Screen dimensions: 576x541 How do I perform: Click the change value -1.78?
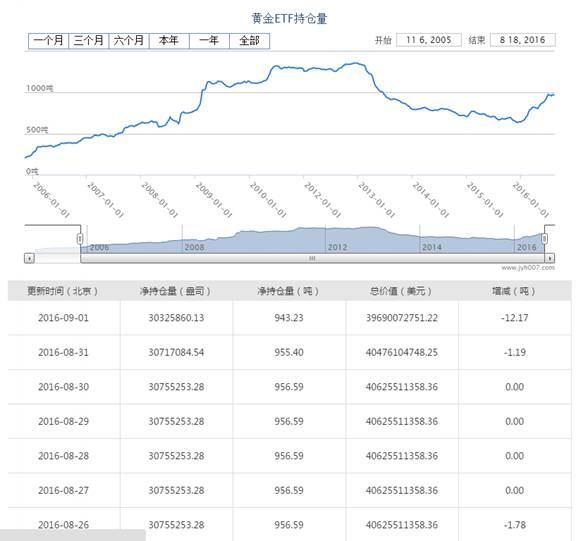pyautogui.click(x=514, y=525)
